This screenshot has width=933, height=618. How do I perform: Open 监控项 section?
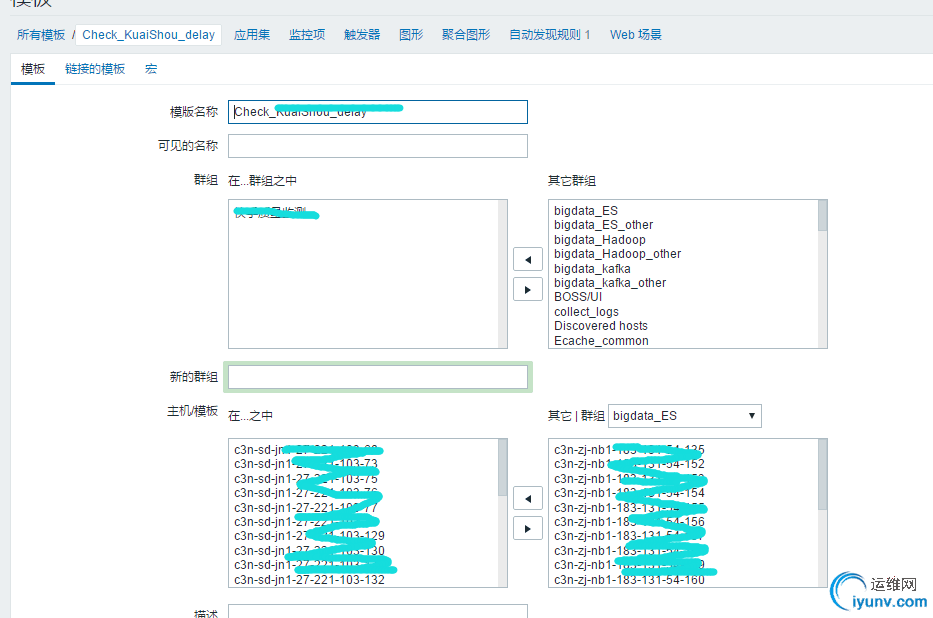[x=307, y=34]
